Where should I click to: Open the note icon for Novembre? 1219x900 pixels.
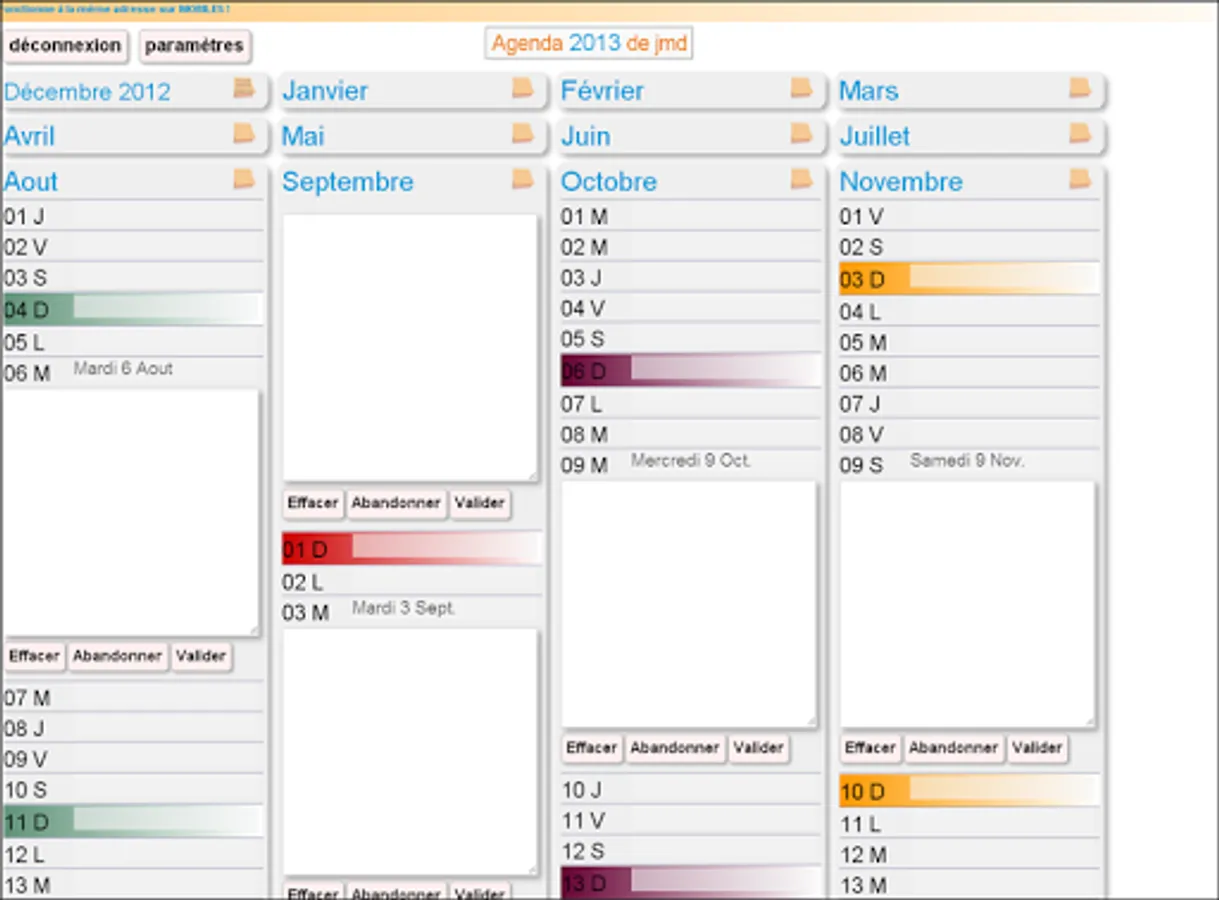click(1080, 179)
